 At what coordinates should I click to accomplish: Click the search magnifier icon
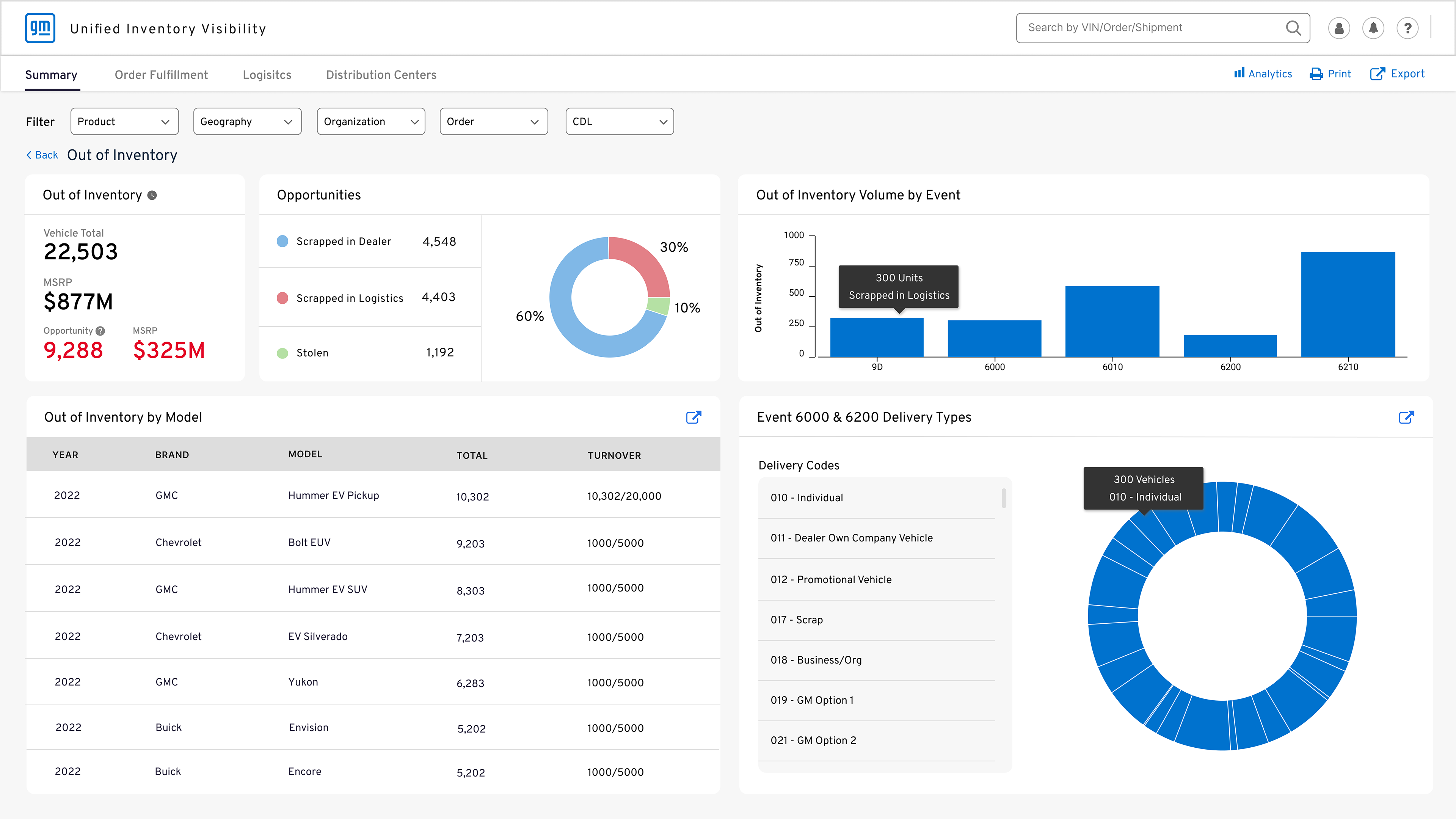click(1293, 28)
